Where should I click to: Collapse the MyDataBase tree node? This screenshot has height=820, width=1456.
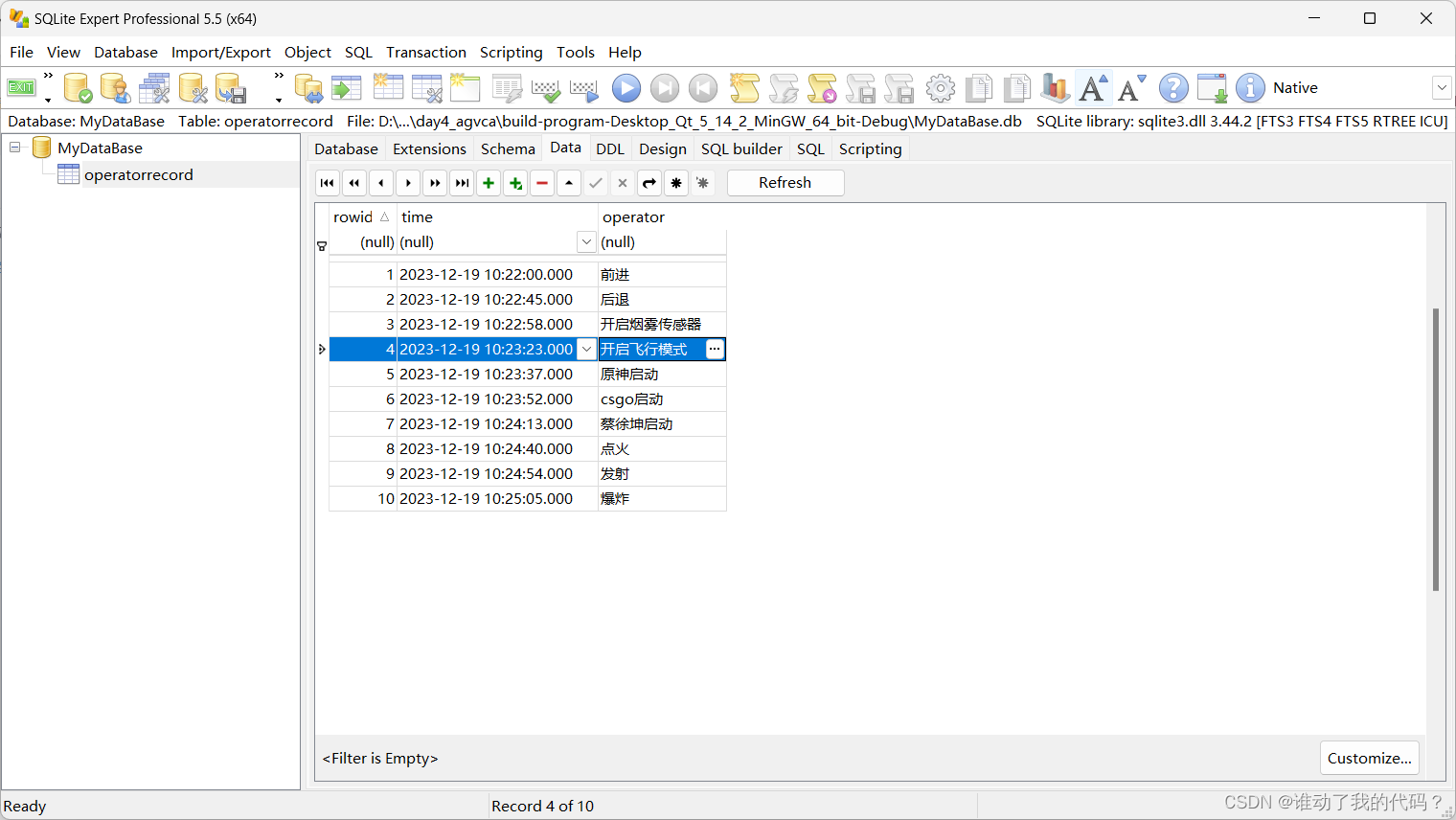[13, 148]
